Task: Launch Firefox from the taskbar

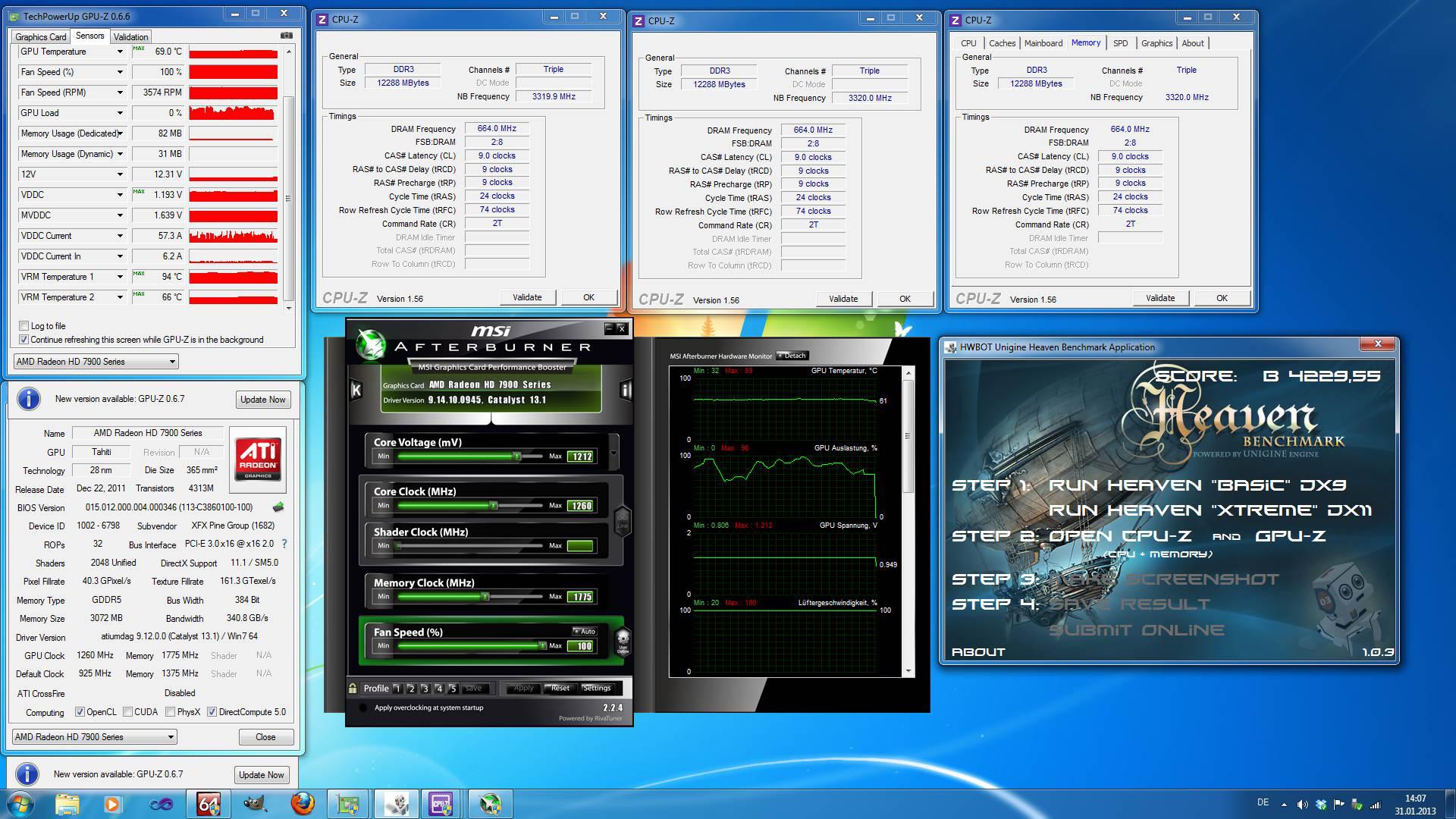Action: (x=303, y=804)
